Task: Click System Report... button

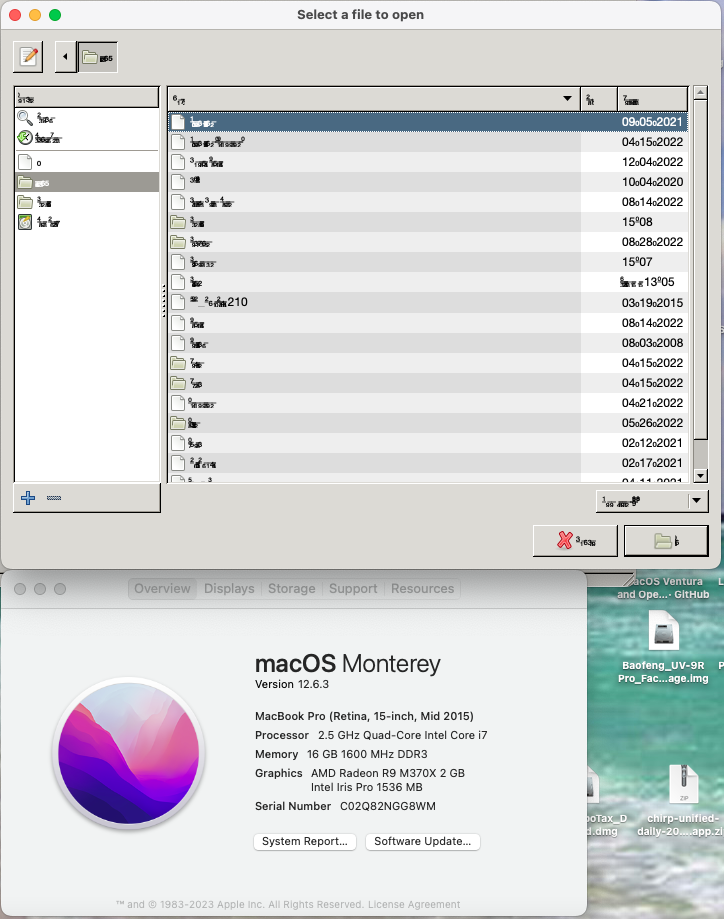Action: 305,841
